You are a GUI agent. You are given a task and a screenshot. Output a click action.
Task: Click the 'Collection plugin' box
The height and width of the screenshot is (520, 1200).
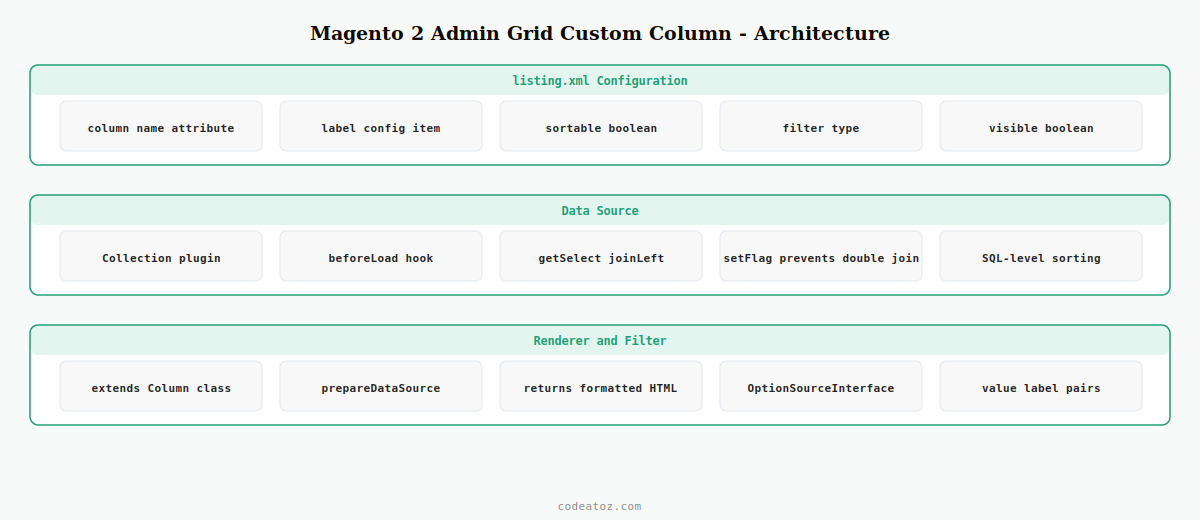click(161, 256)
